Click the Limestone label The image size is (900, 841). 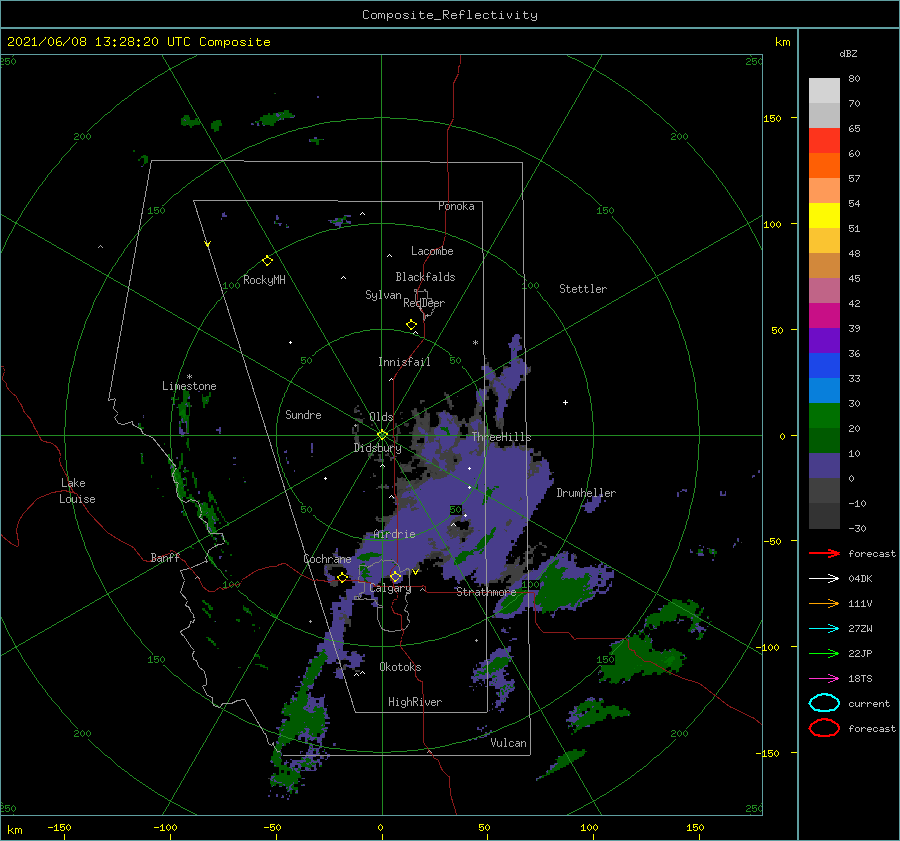click(189, 386)
